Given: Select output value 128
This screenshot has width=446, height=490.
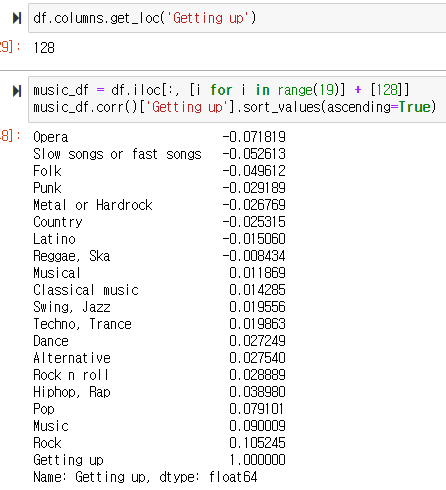Looking at the screenshot, I should coord(44,48).
